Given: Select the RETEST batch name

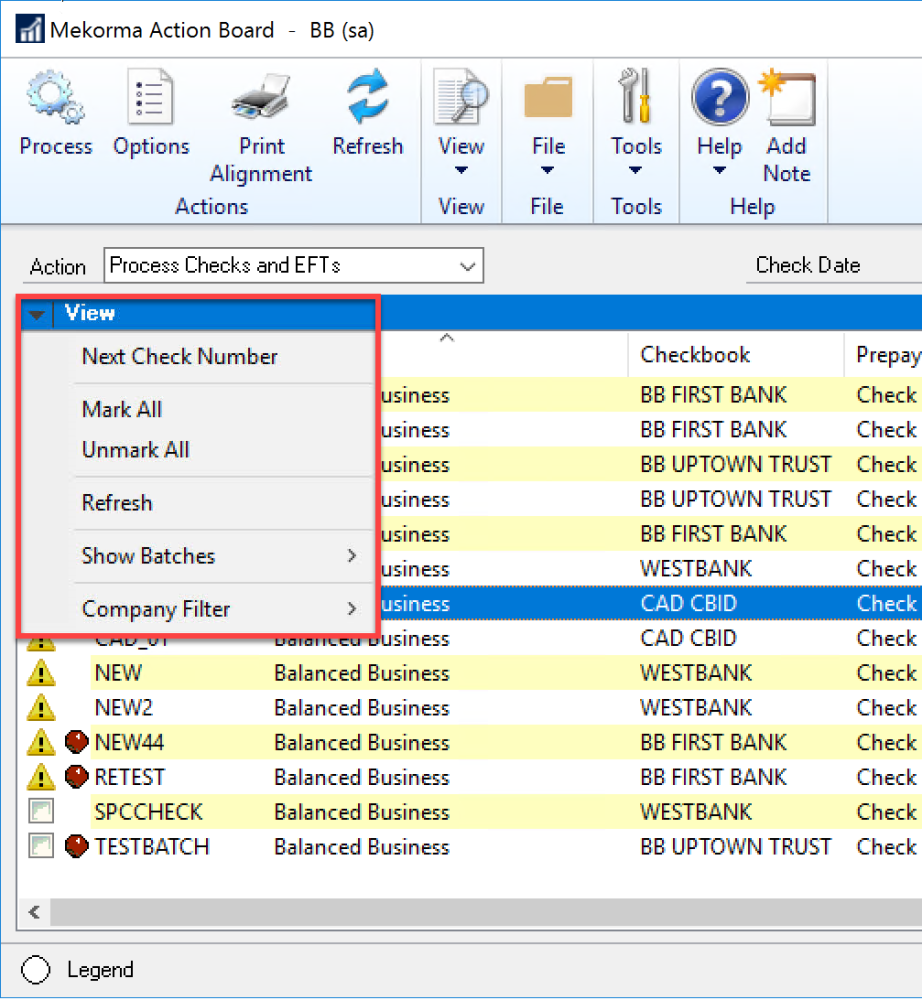Looking at the screenshot, I should 129,777.
